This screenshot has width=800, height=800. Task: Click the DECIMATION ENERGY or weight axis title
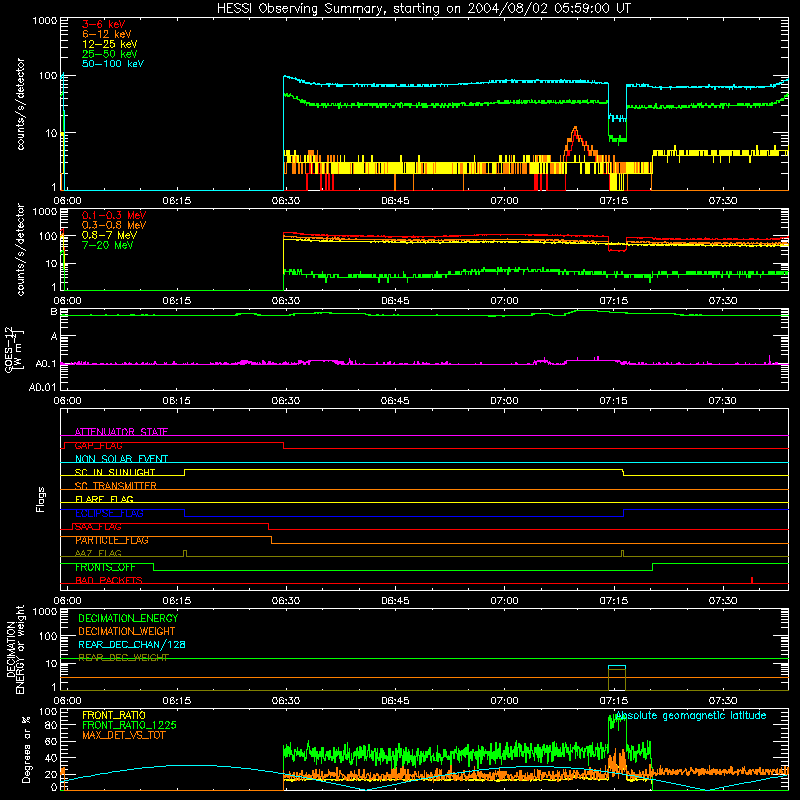point(15,649)
